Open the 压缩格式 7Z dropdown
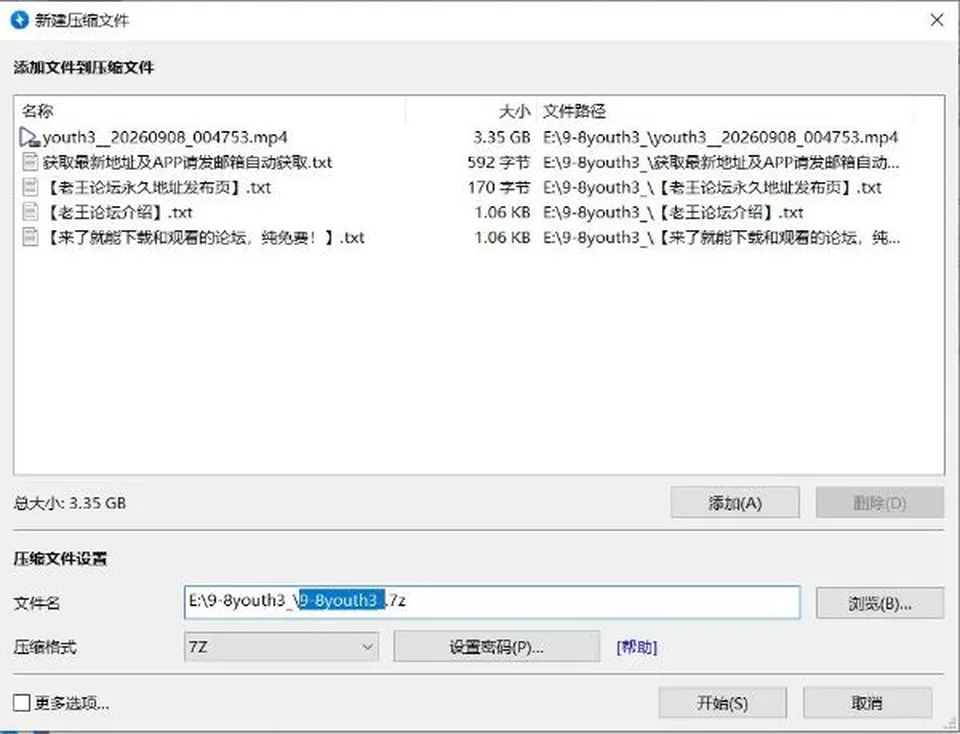Screen dimensions: 960x734 click(x=281, y=646)
